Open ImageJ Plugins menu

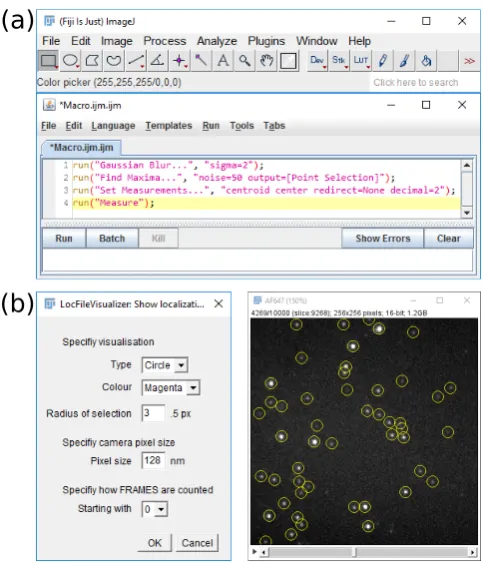(x=266, y=41)
